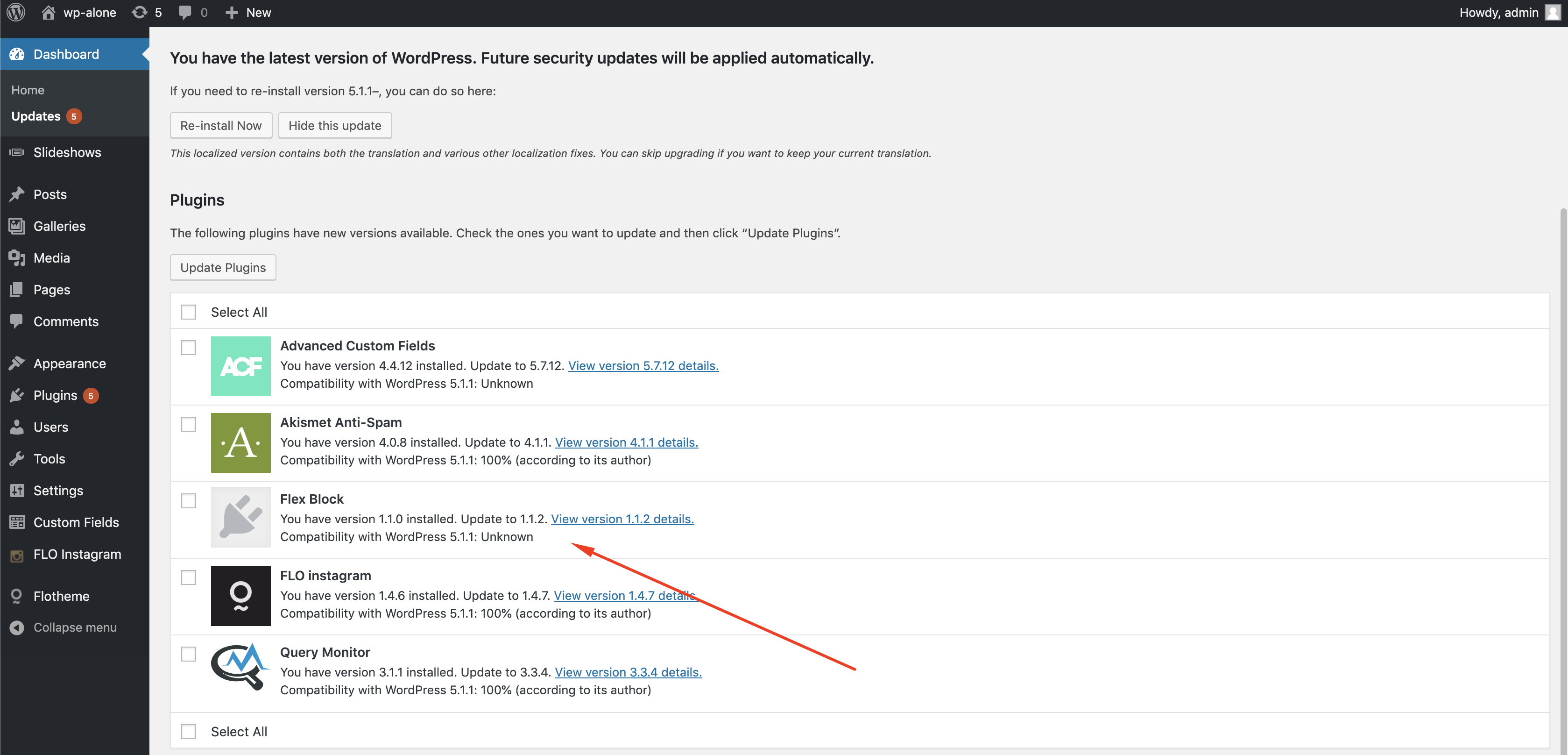Open View version 1.1.2 details link
The image size is (1568, 755).
pos(622,520)
